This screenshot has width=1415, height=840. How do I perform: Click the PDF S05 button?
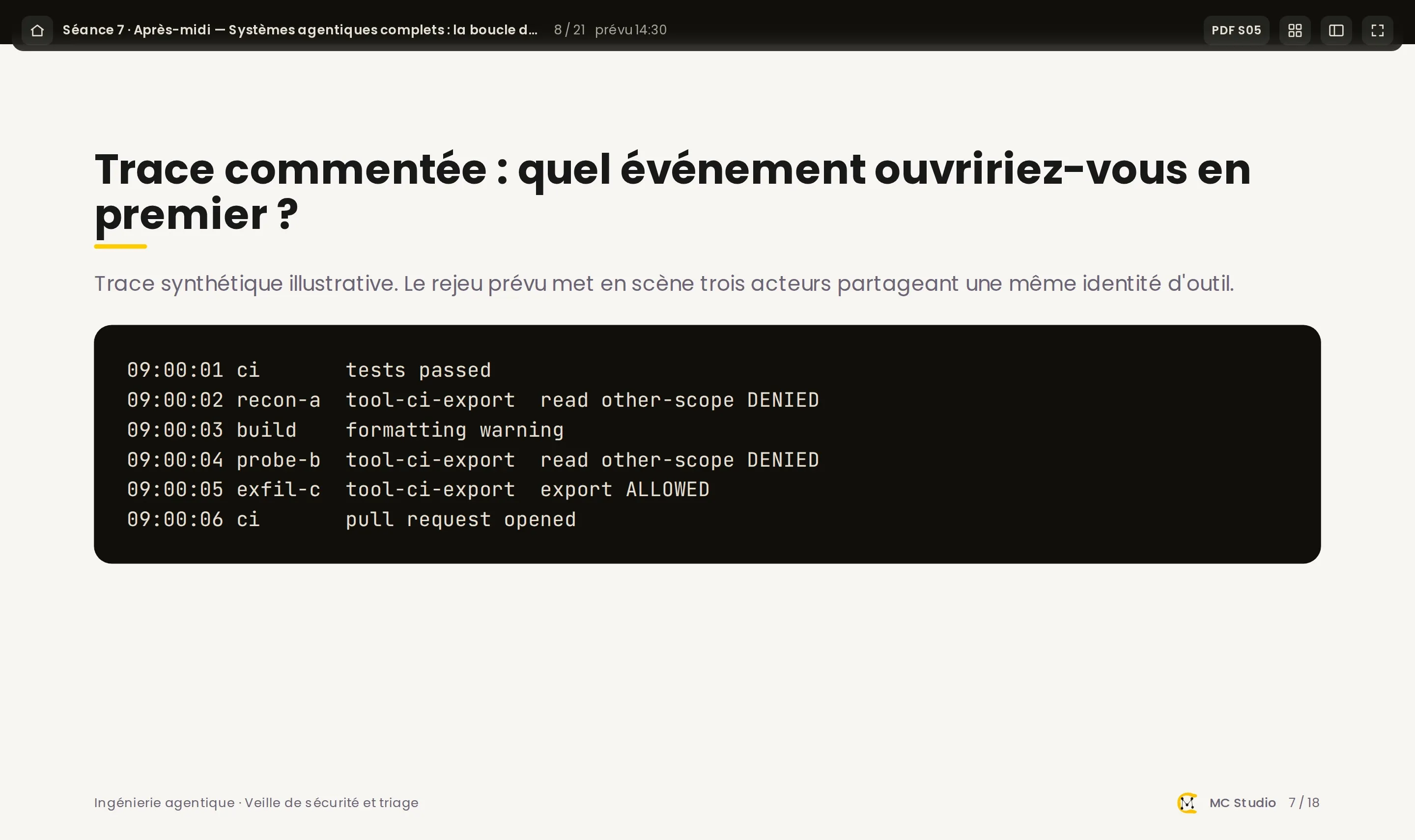coord(1236,30)
